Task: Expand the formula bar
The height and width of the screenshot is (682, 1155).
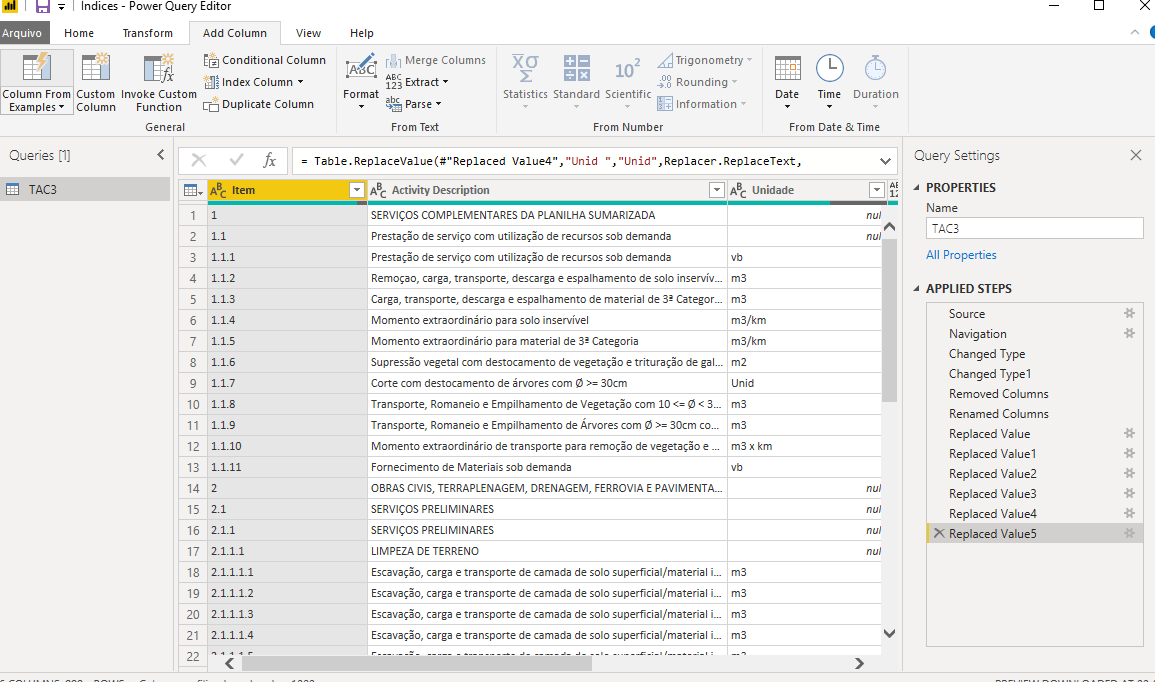Action: (x=885, y=161)
